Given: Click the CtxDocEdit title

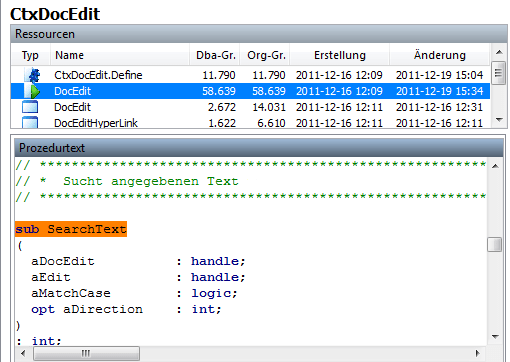Looking at the screenshot, I should pos(55,14).
